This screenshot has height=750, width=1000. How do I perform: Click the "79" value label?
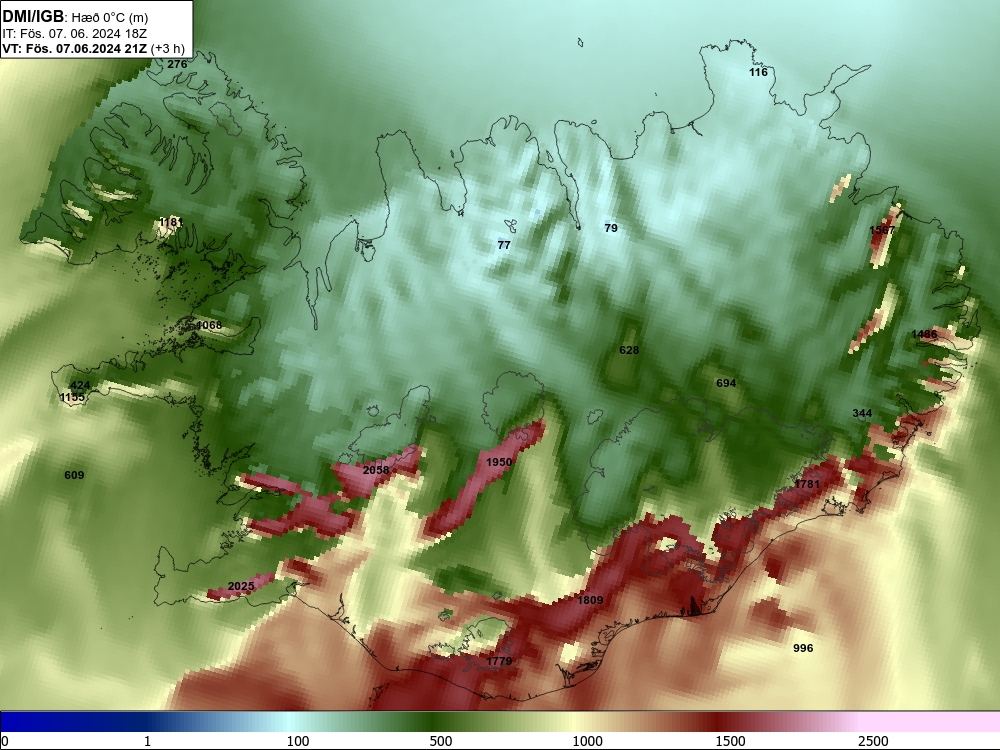(611, 228)
